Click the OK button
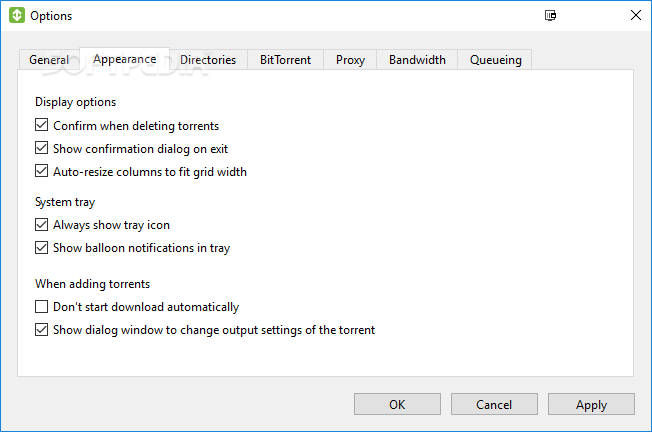This screenshot has width=652, height=432. click(x=397, y=404)
